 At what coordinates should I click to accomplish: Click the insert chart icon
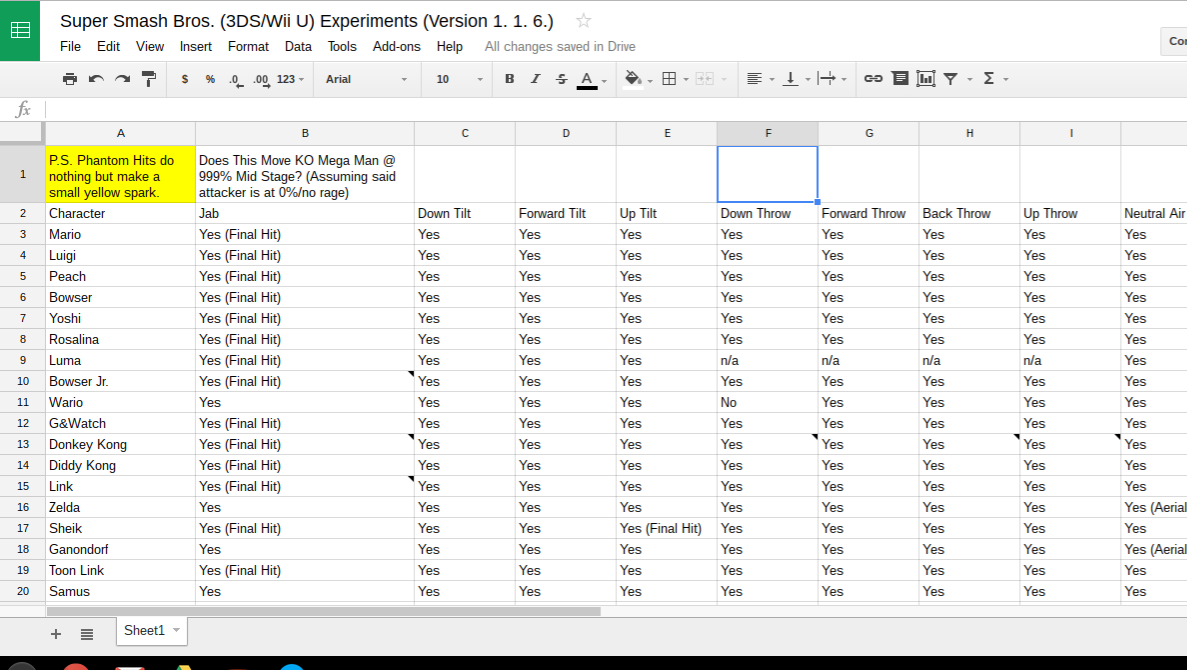[925, 79]
